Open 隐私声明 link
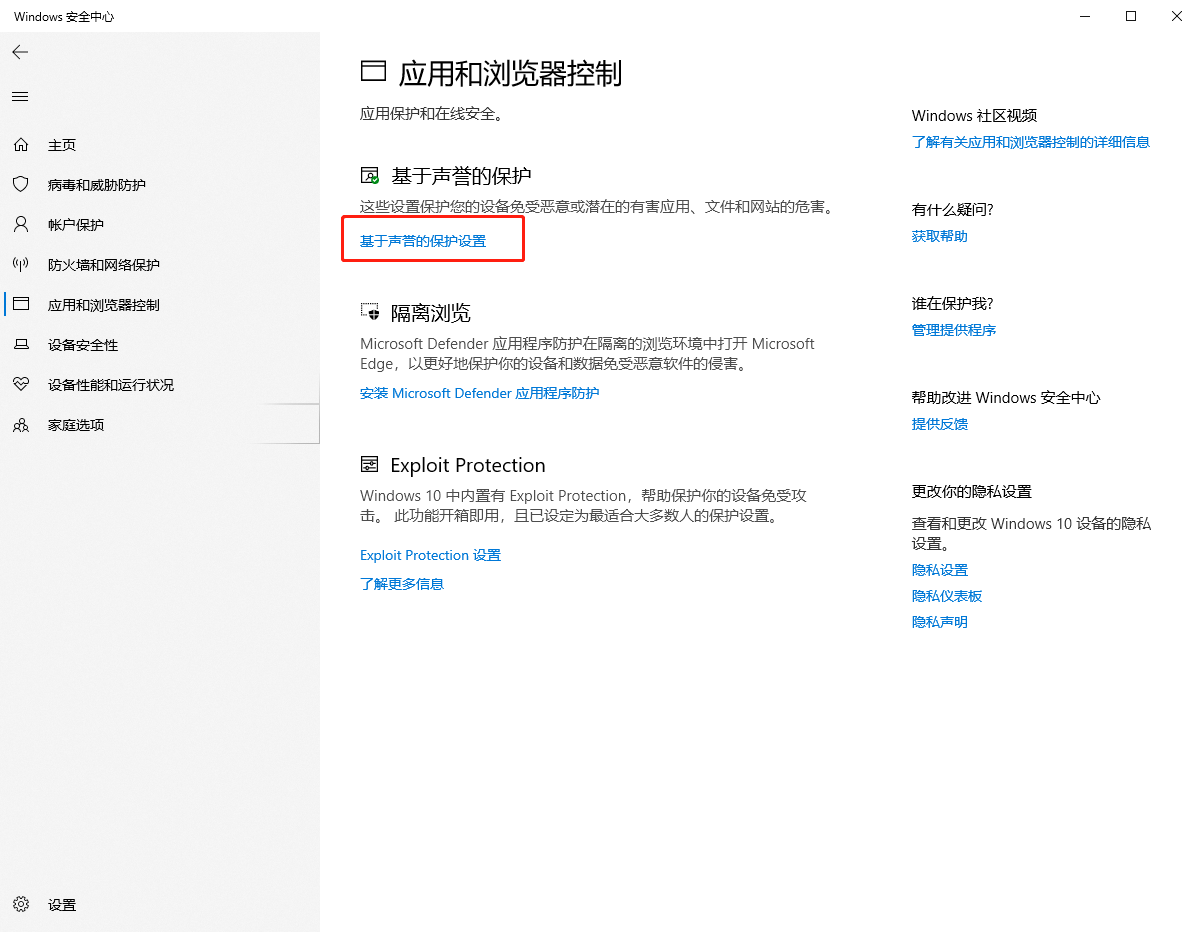The image size is (1200, 932). coord(940,622)
